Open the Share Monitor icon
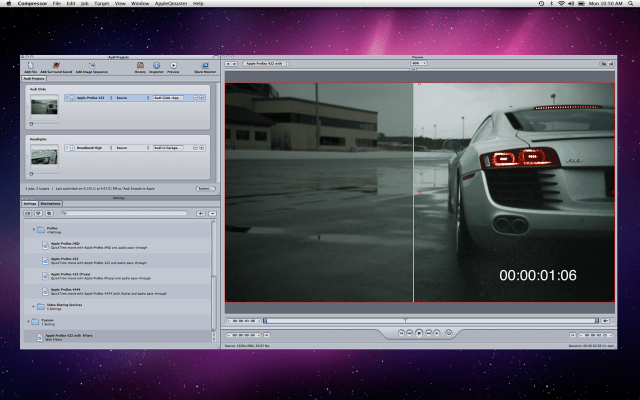Image resolution: width=640 pixels, height=400 pixels. (x=205, y=66)
